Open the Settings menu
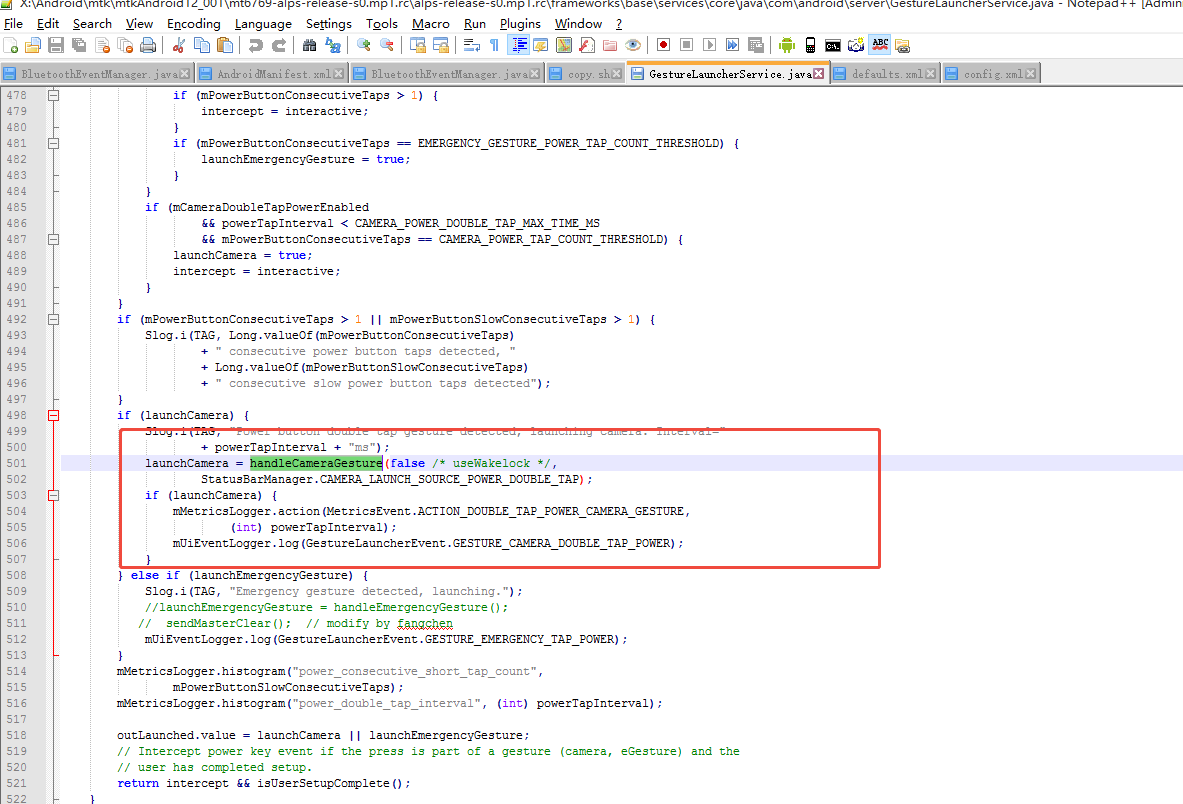The image size is (1183, 804). [x=329, y=24]
